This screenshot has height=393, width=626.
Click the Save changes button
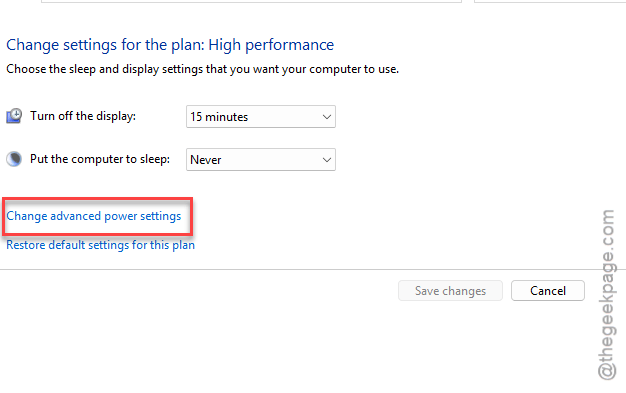pos(450,291)
